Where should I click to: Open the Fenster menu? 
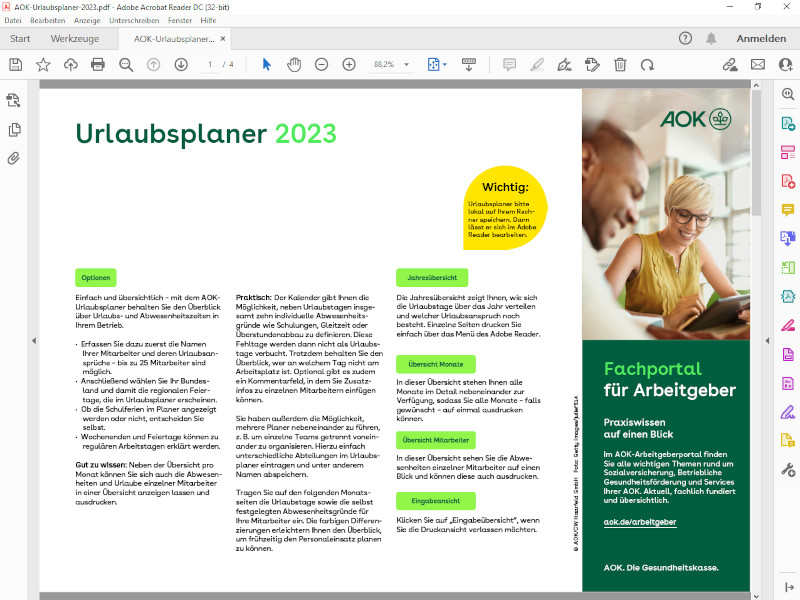click(180, 20)
